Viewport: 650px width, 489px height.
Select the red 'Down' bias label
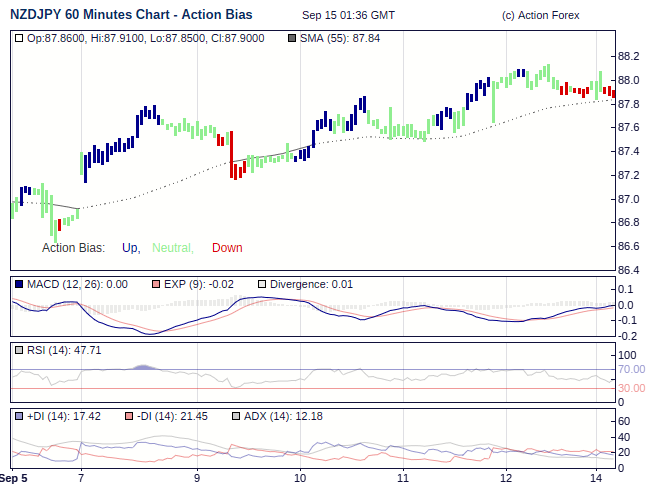coord(227,248)
